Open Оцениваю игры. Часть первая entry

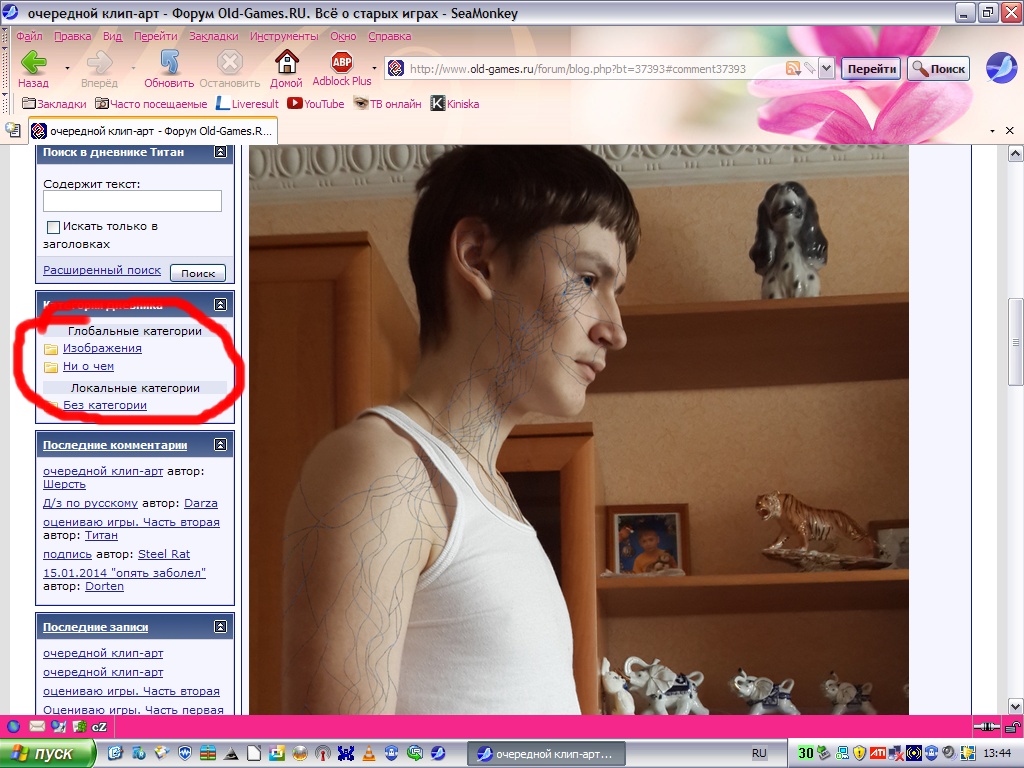point(133,709)
